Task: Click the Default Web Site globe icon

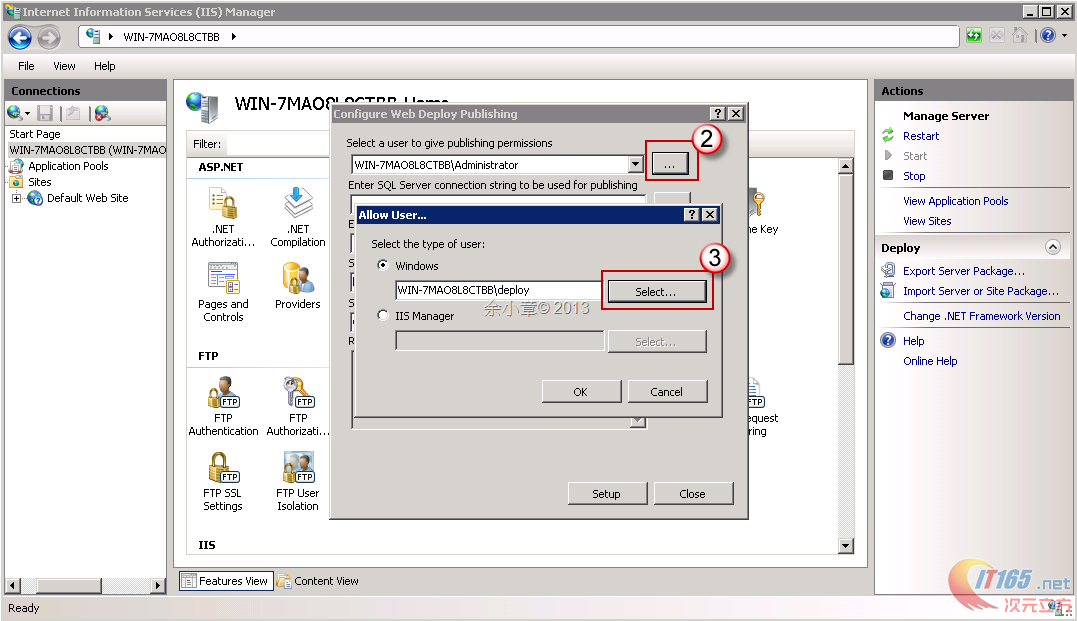Action: (x=35, y=199)
